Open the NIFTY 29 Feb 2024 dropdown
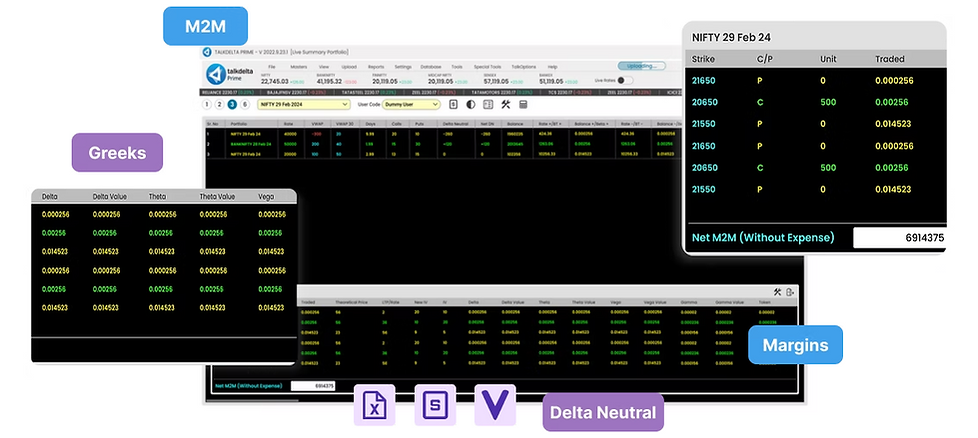Image resolution: width=978 pixels, height=438 pixels. (304, 105)
